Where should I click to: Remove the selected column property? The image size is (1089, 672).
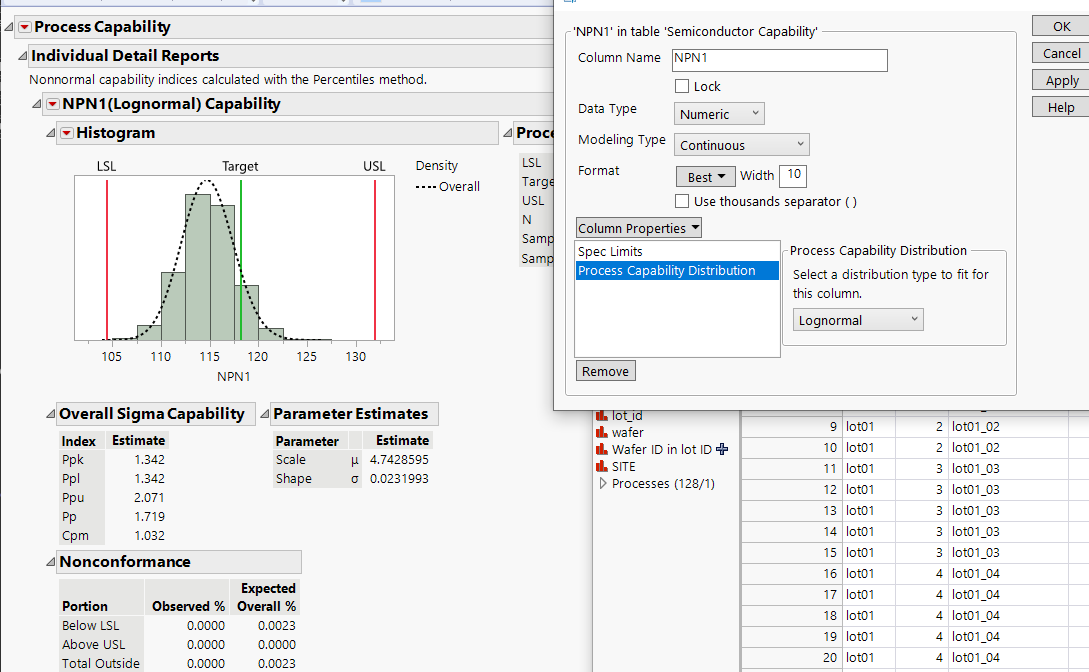[605, 370]
